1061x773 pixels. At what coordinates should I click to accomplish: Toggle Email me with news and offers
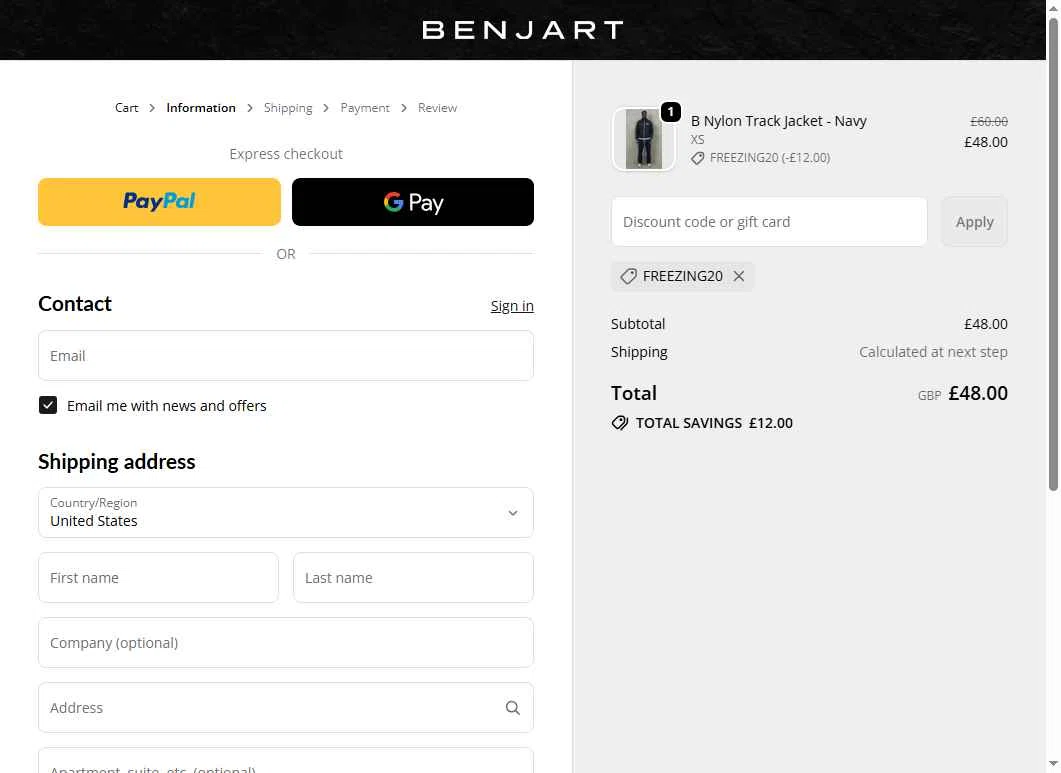tap(48, 405)
